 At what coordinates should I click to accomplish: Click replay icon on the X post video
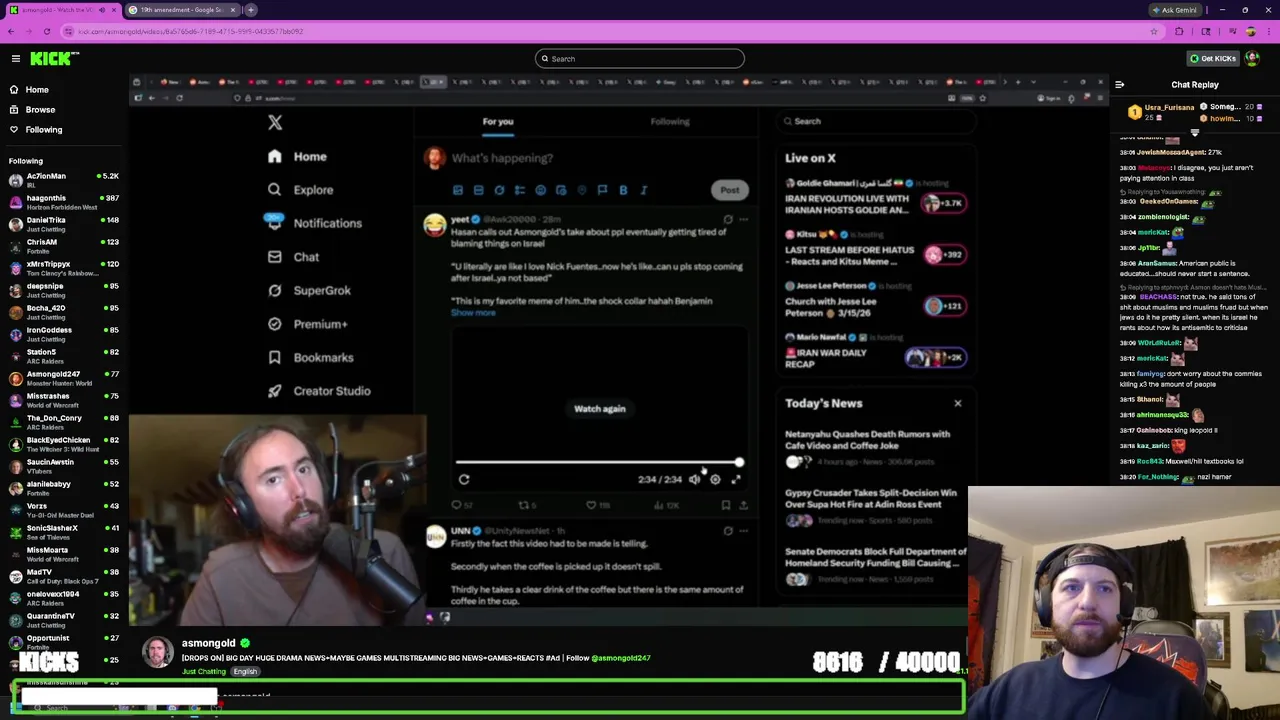coord(464,480)
